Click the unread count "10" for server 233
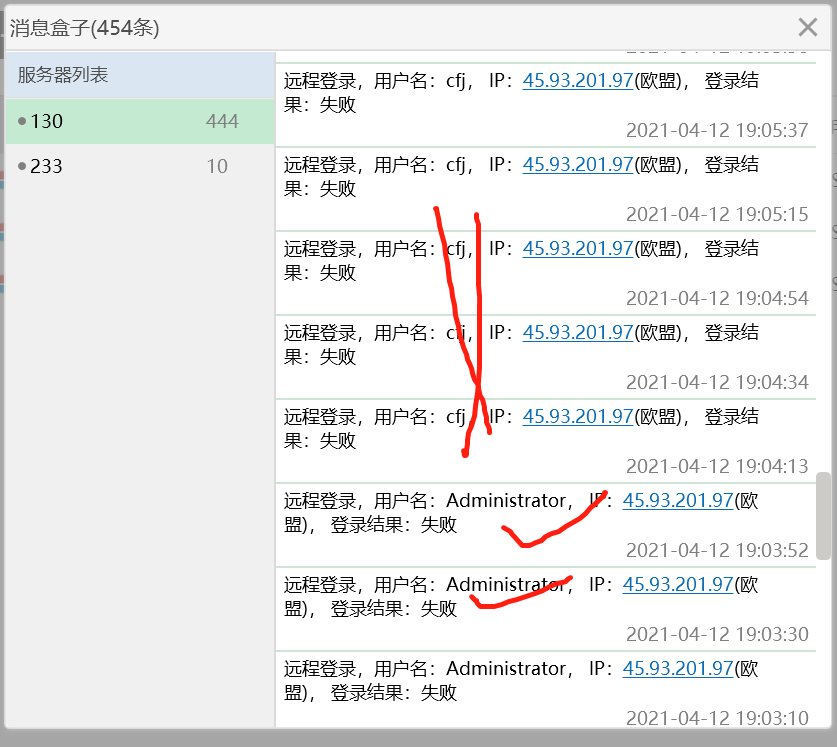The width and height of the screenshot is (837, 747). [216, 166]
